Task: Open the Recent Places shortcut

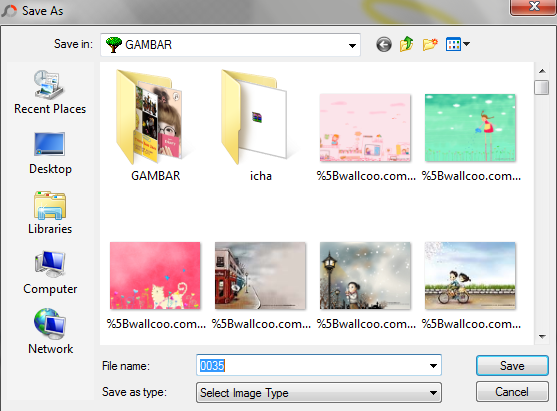Action: [x=50, y=92]
